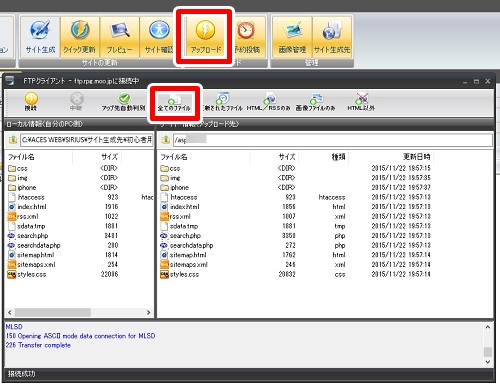Select local search.php file
This screenshot has height=387, width=500.
28,236
